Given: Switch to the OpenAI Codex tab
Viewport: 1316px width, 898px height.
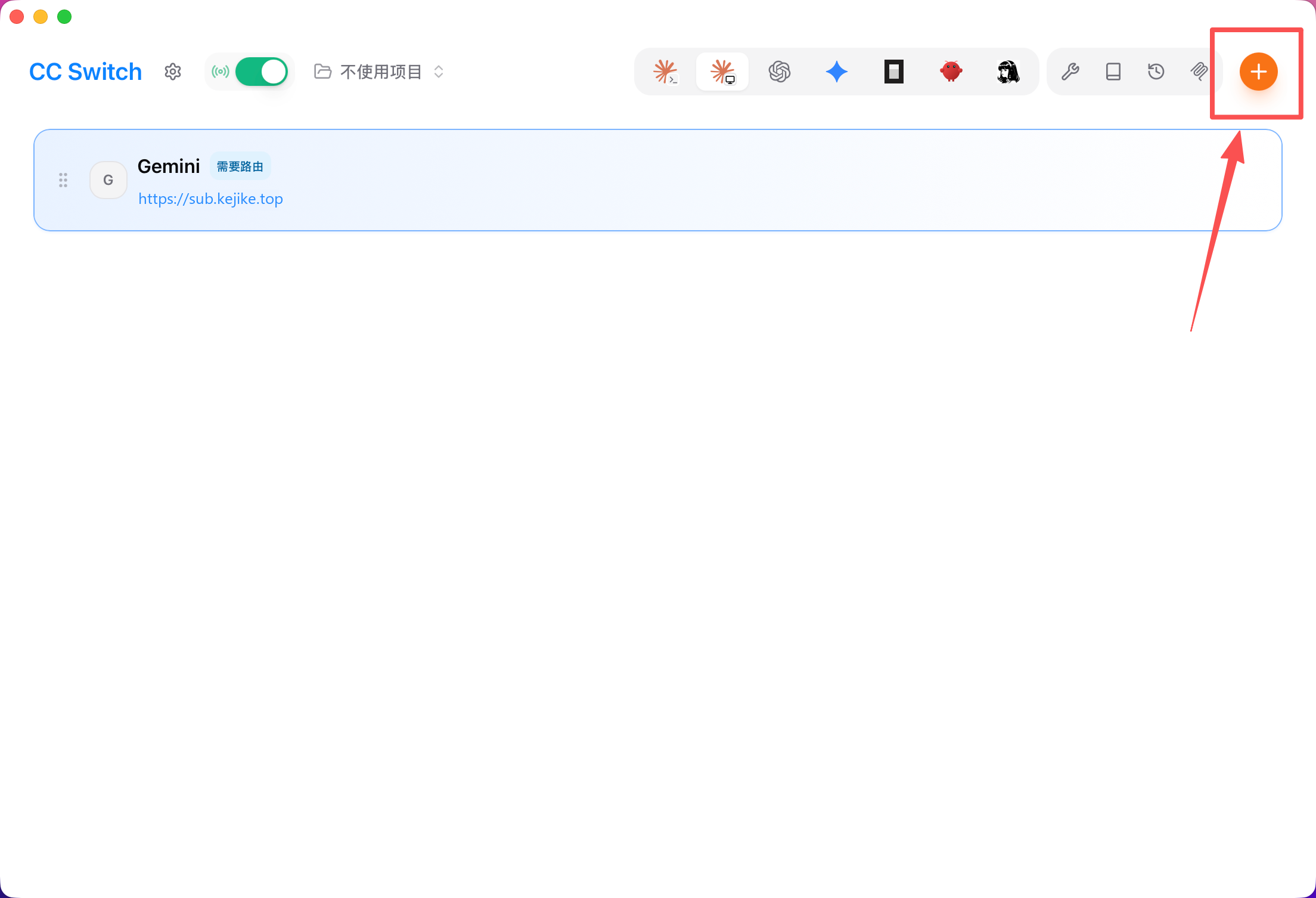Looking at the screenshot, I should tap(780, 72).
